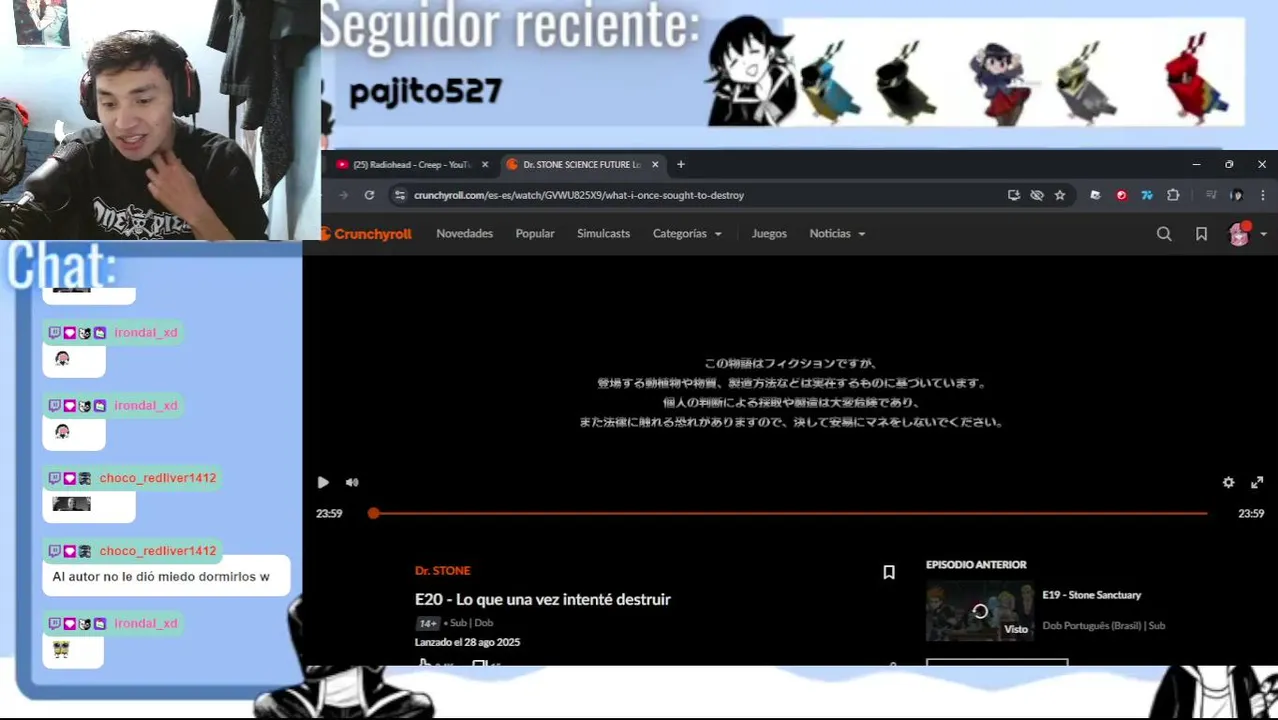The width and height of the screenshot is (1278, 720).
Task: Seek to the middle of the video timeline
Action: point(790,513)
